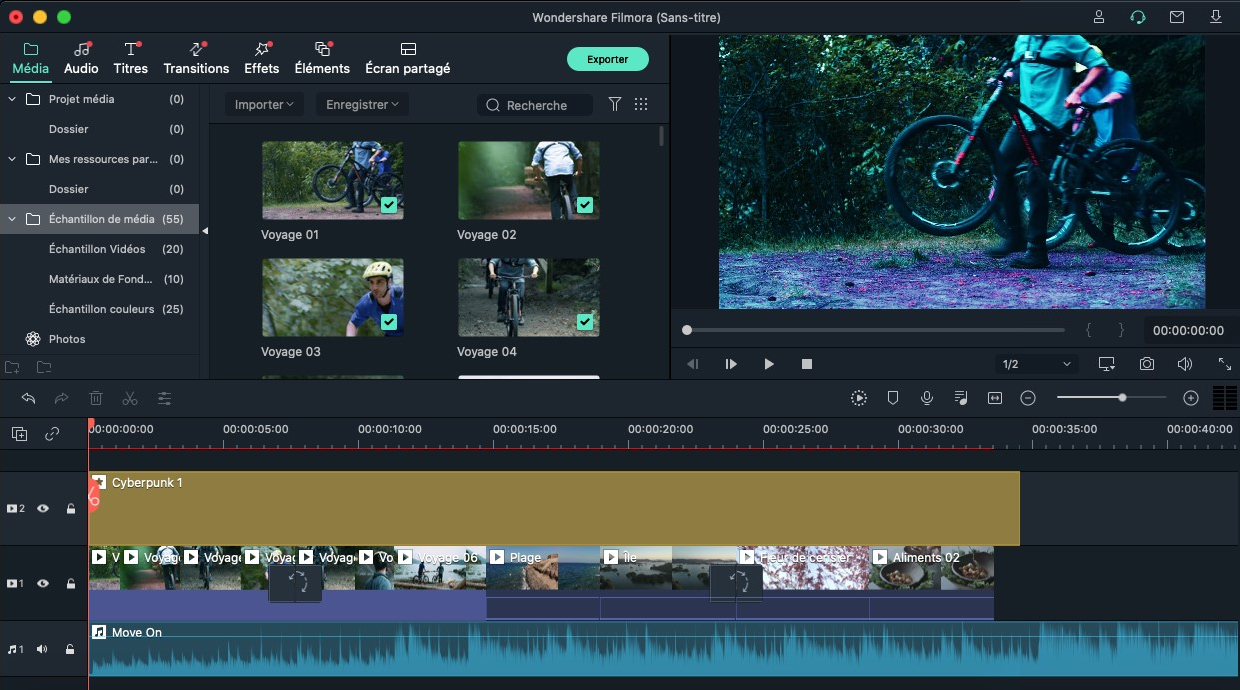Mute the audio track 1 speaker

[43, 649]
